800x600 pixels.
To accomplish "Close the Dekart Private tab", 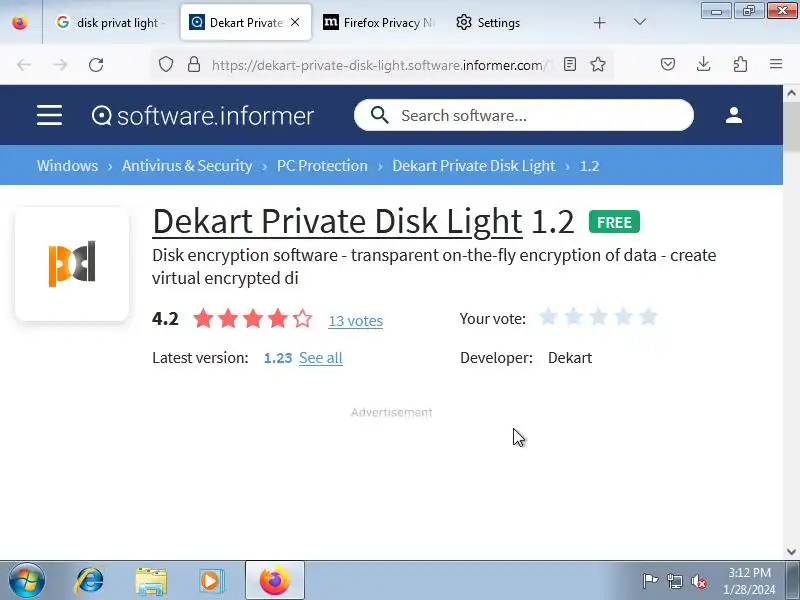I will tap(295, 22).
